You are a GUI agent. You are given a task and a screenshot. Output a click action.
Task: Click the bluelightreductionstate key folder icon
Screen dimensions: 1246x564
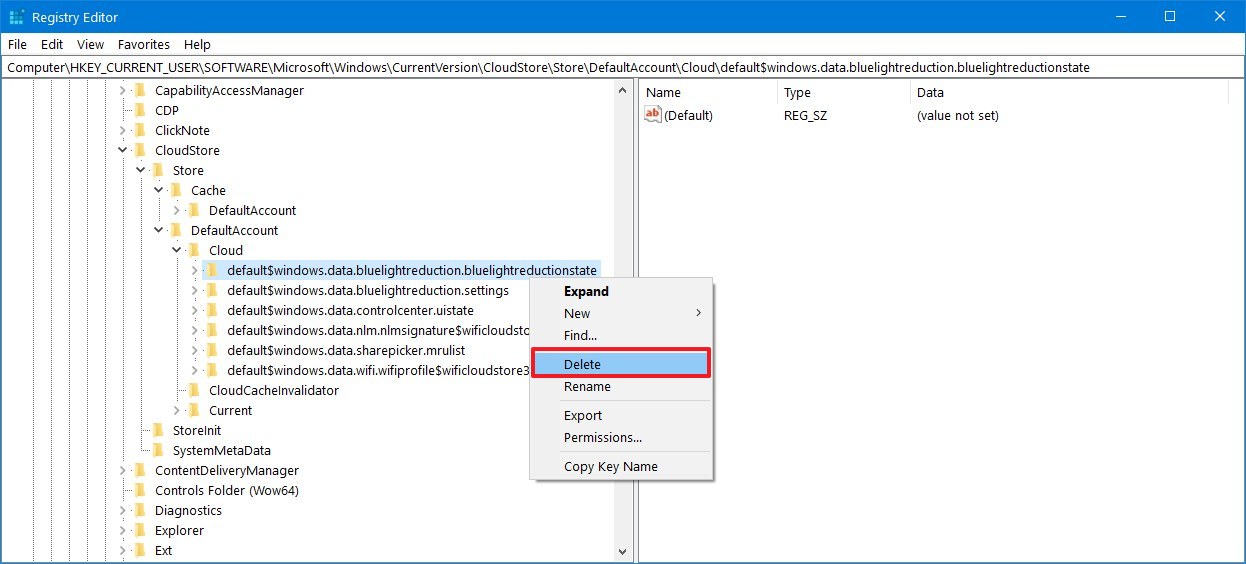point(212,270)
